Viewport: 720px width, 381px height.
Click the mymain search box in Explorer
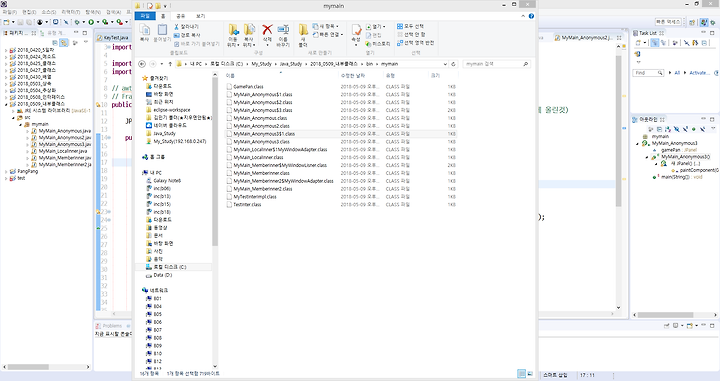pos(496,64)
